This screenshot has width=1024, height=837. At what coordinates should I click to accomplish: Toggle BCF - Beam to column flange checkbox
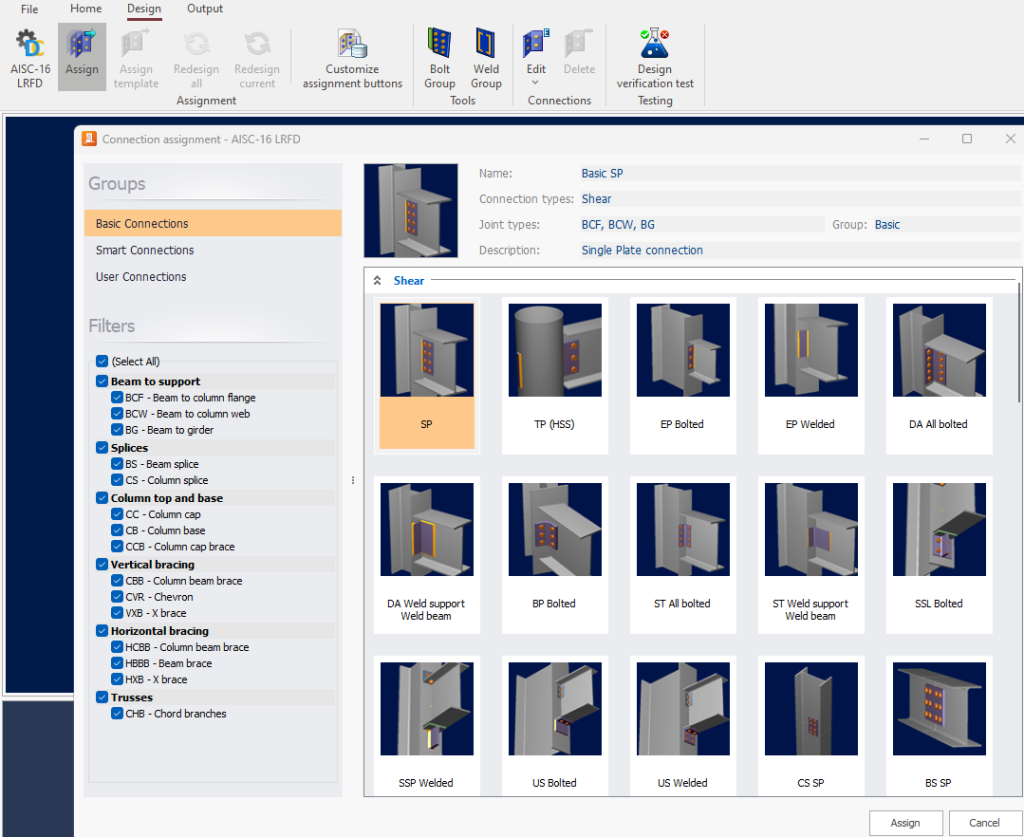tap(118, 398)
